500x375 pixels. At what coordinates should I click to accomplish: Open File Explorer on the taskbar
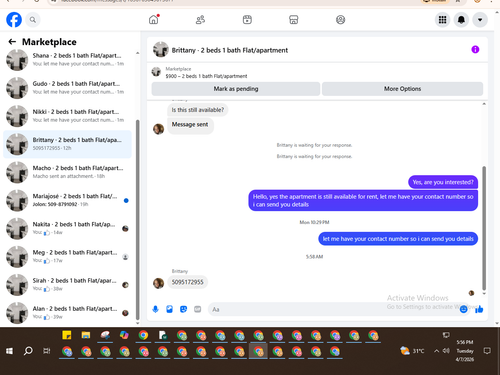pos(86,335)
